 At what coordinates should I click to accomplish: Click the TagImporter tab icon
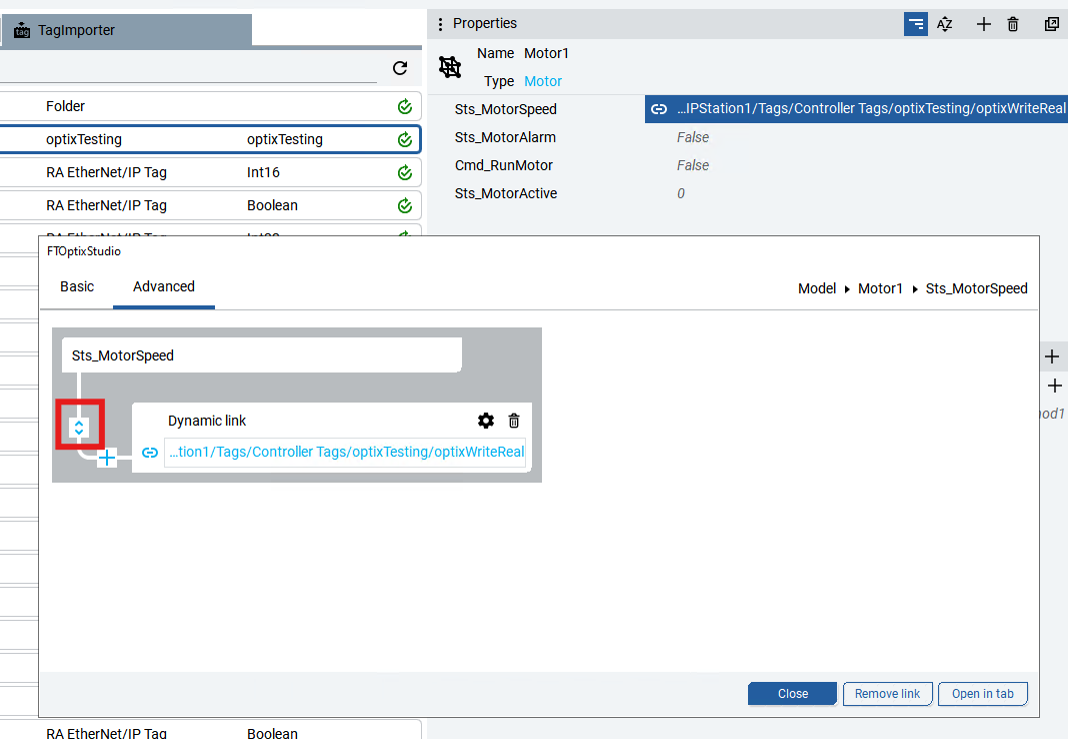[x=22, y=30]
